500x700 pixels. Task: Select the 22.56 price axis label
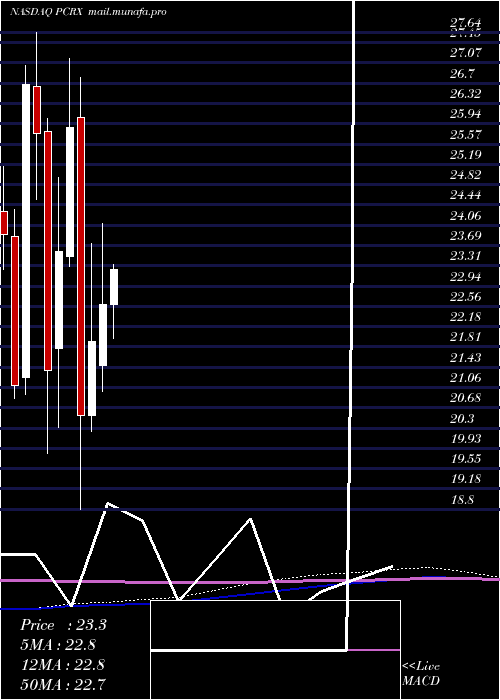pyautogui.click(x=466, y=297)
